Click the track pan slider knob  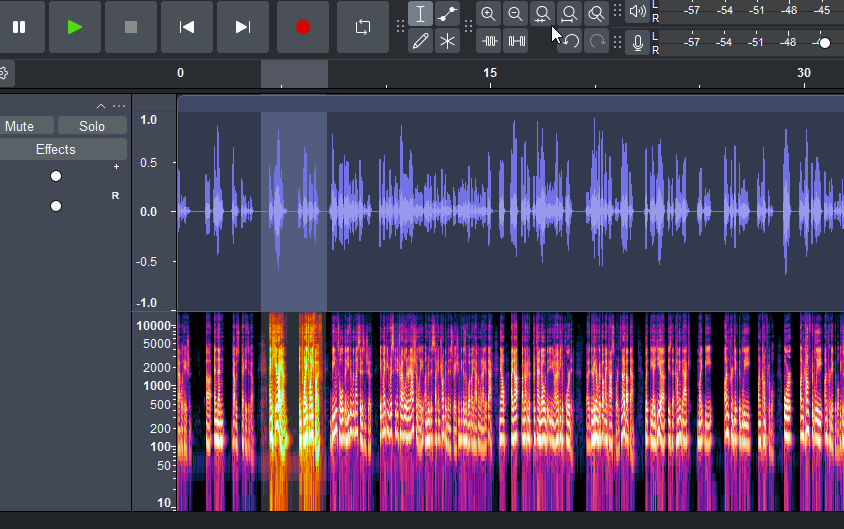(x=56, y=206)
